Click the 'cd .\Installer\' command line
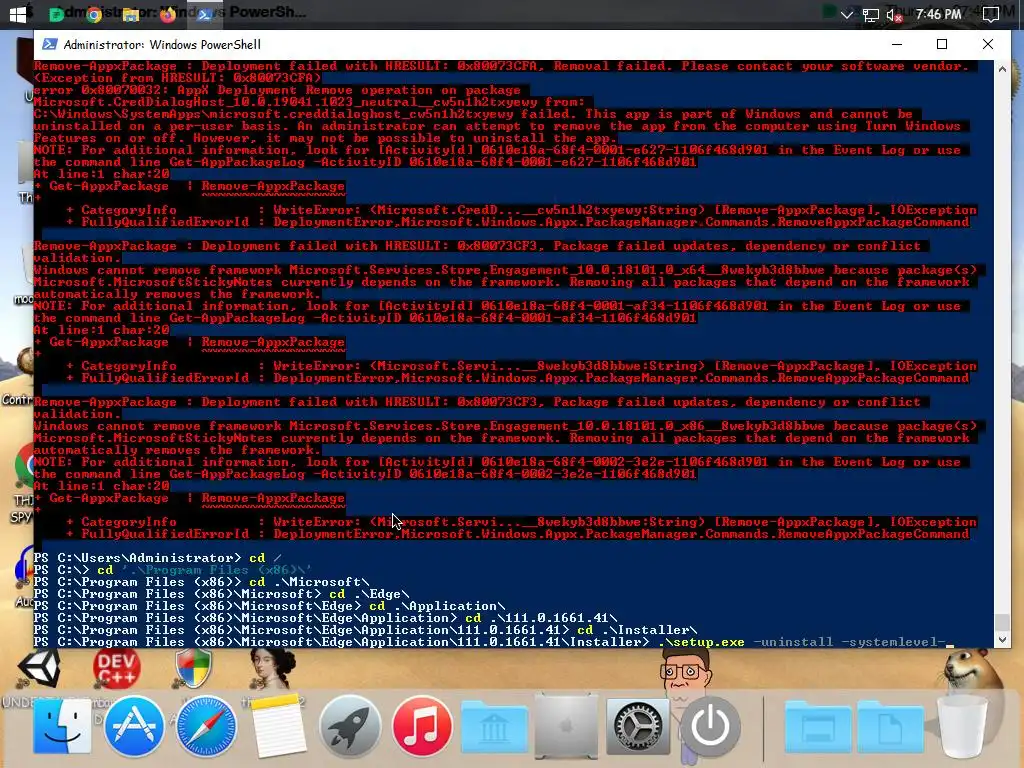Viewport: 1024px width, 768px height. point(637,630)
